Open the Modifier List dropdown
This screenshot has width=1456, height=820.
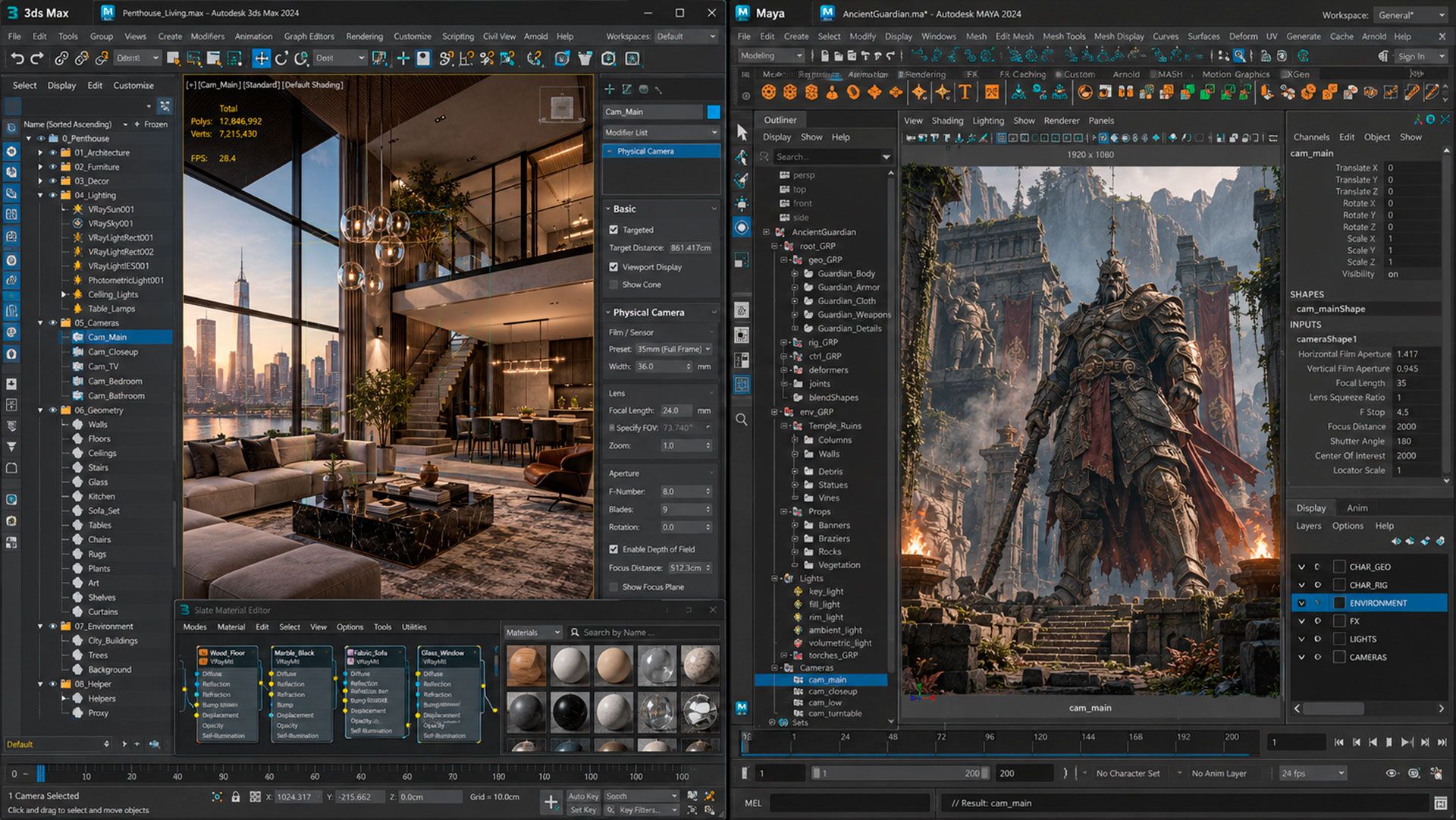click(661, 132)
